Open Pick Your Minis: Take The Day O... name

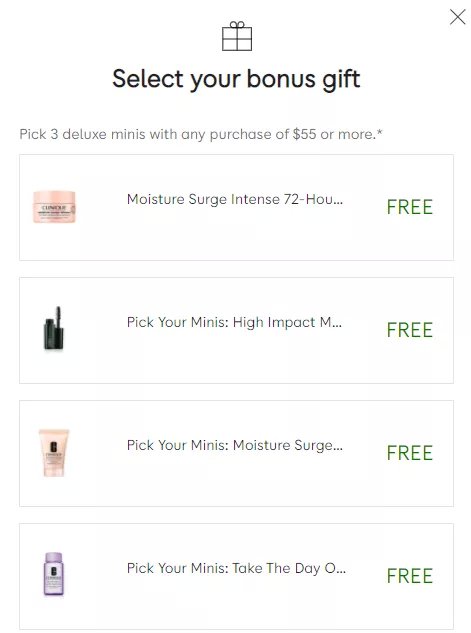click(236, 568)
